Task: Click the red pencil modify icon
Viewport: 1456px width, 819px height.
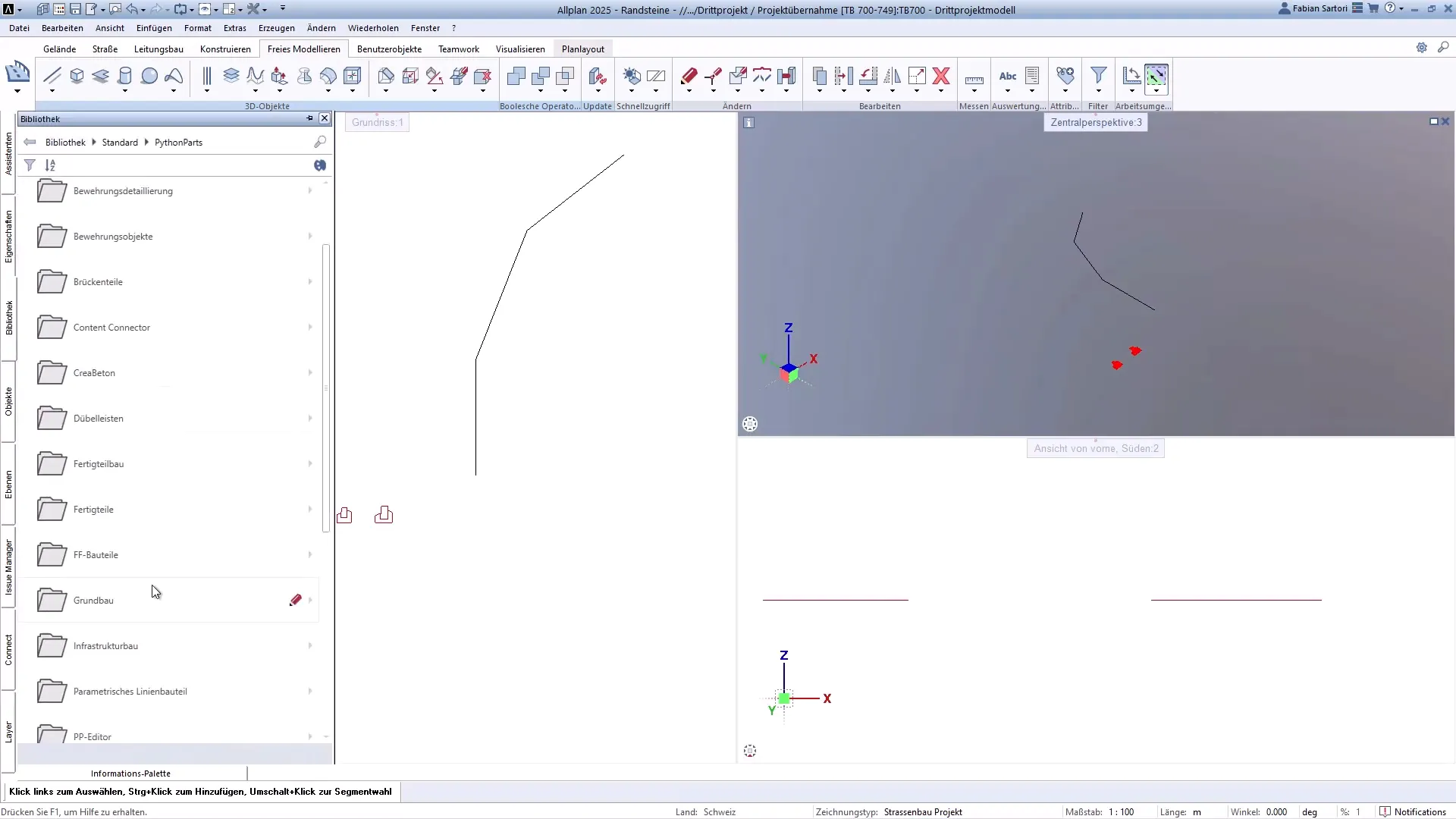Action: point(689,76)
